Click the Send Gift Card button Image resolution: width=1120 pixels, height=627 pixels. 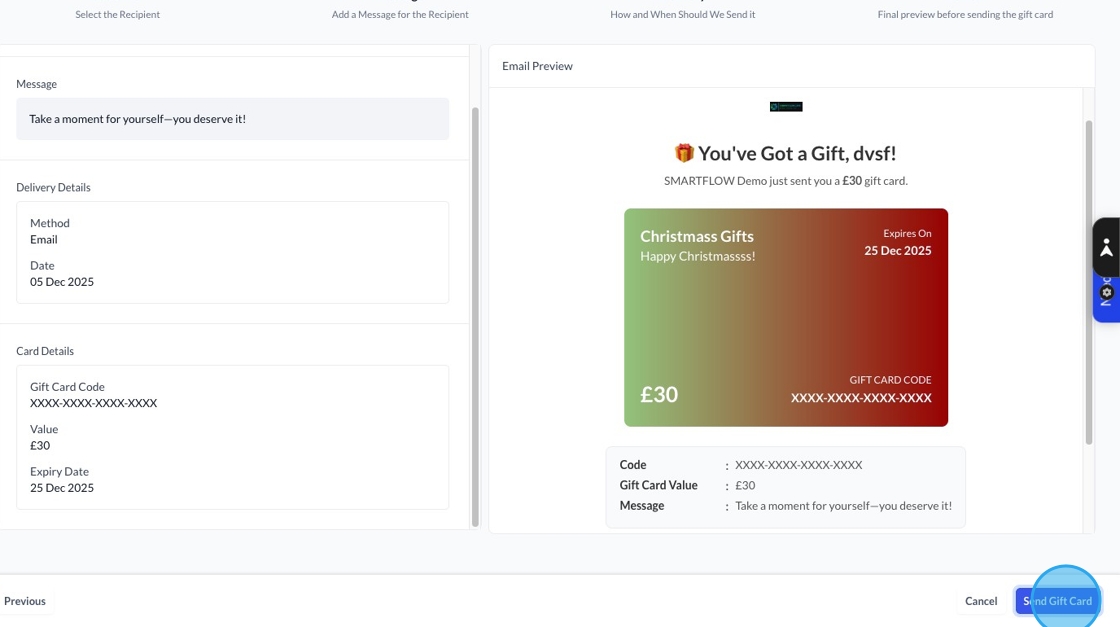(1057, 601)
